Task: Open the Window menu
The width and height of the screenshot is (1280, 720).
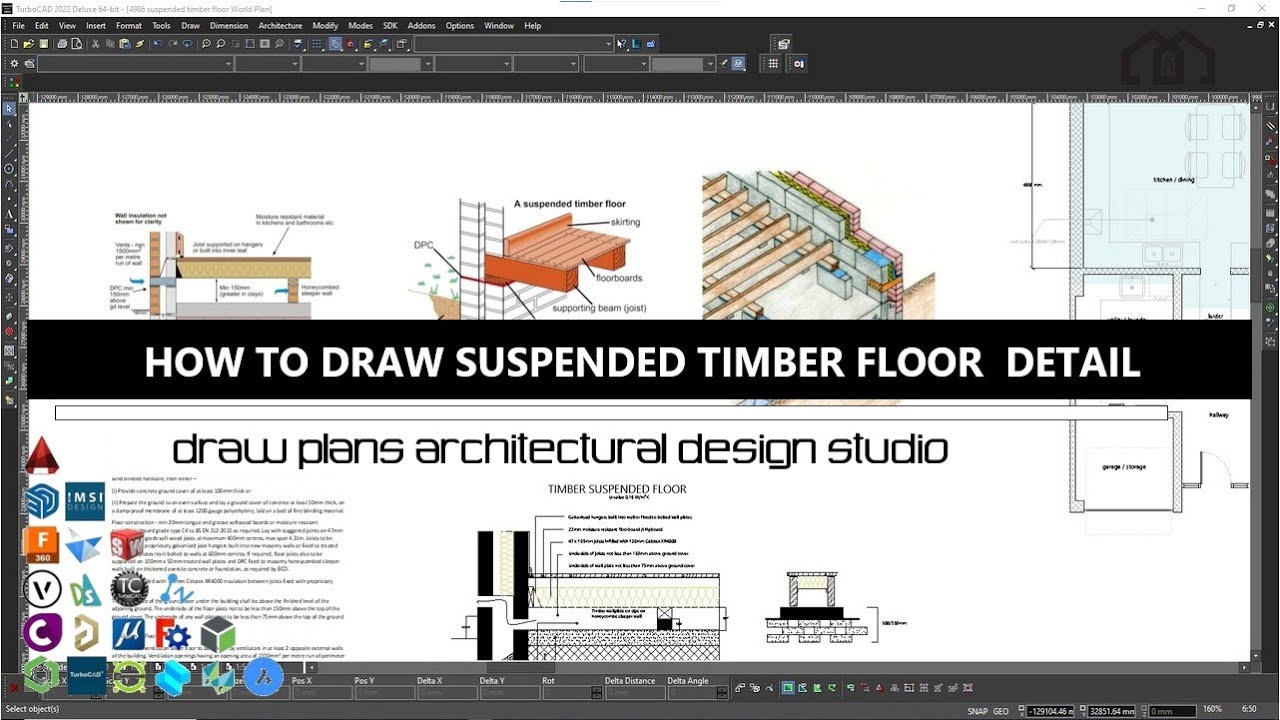Action: (499, 26)
